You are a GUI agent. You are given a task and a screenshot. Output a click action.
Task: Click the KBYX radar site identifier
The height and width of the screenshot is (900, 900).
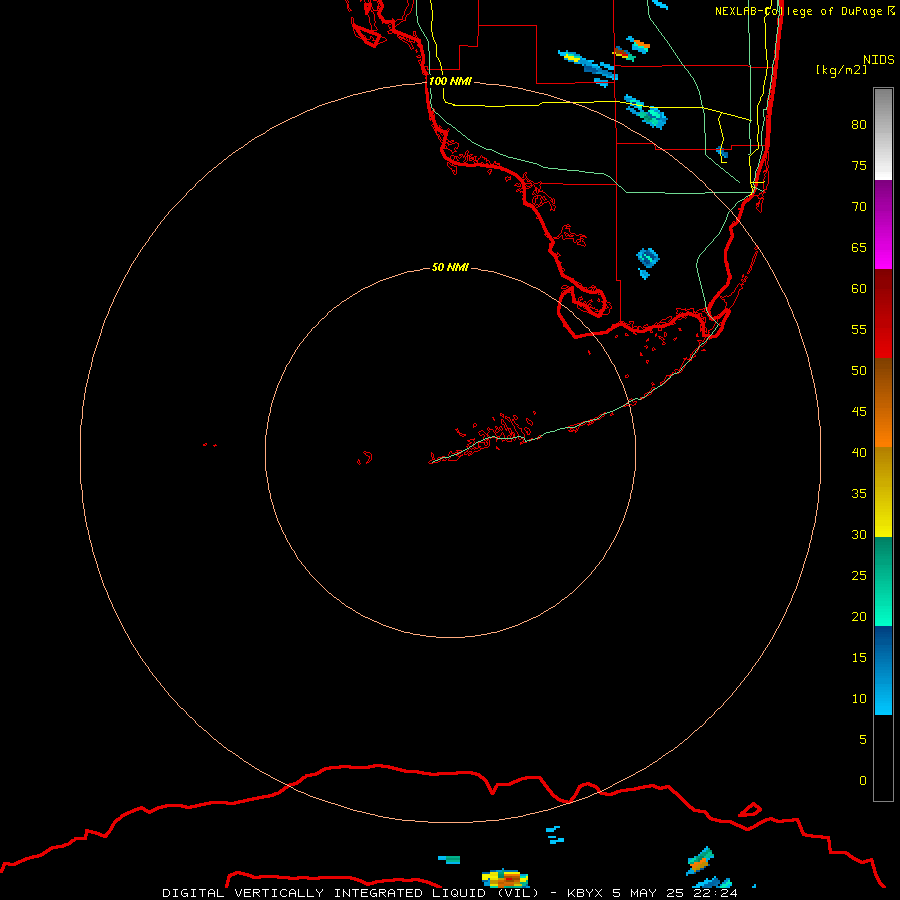585,893
